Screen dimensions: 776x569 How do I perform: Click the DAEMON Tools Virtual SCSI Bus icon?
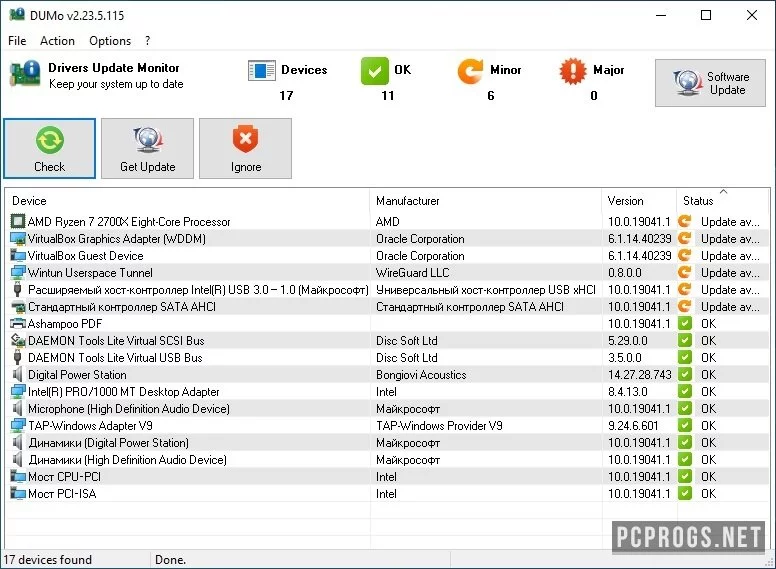[18, 340]
